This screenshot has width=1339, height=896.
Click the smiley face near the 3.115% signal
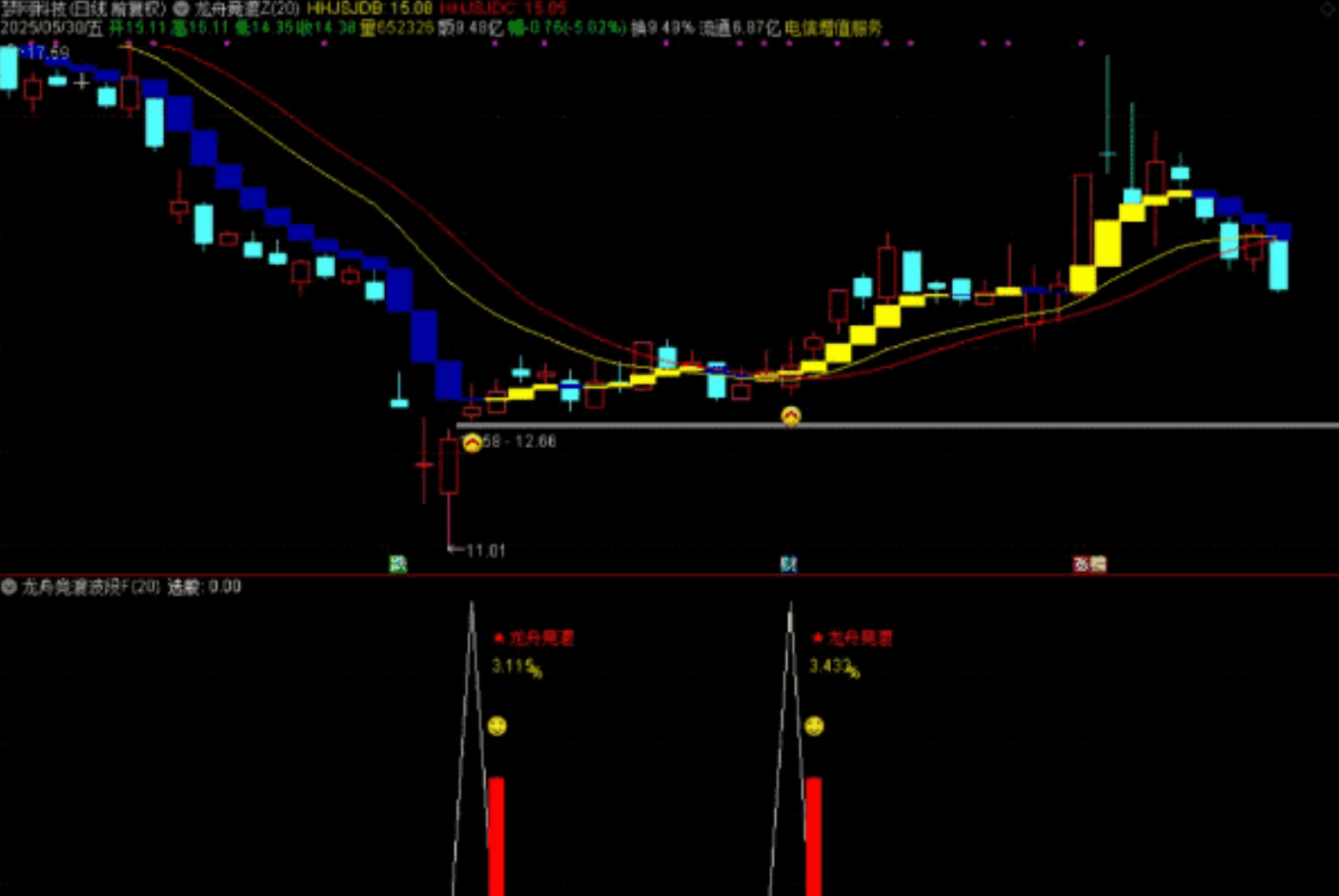(497, 726)
